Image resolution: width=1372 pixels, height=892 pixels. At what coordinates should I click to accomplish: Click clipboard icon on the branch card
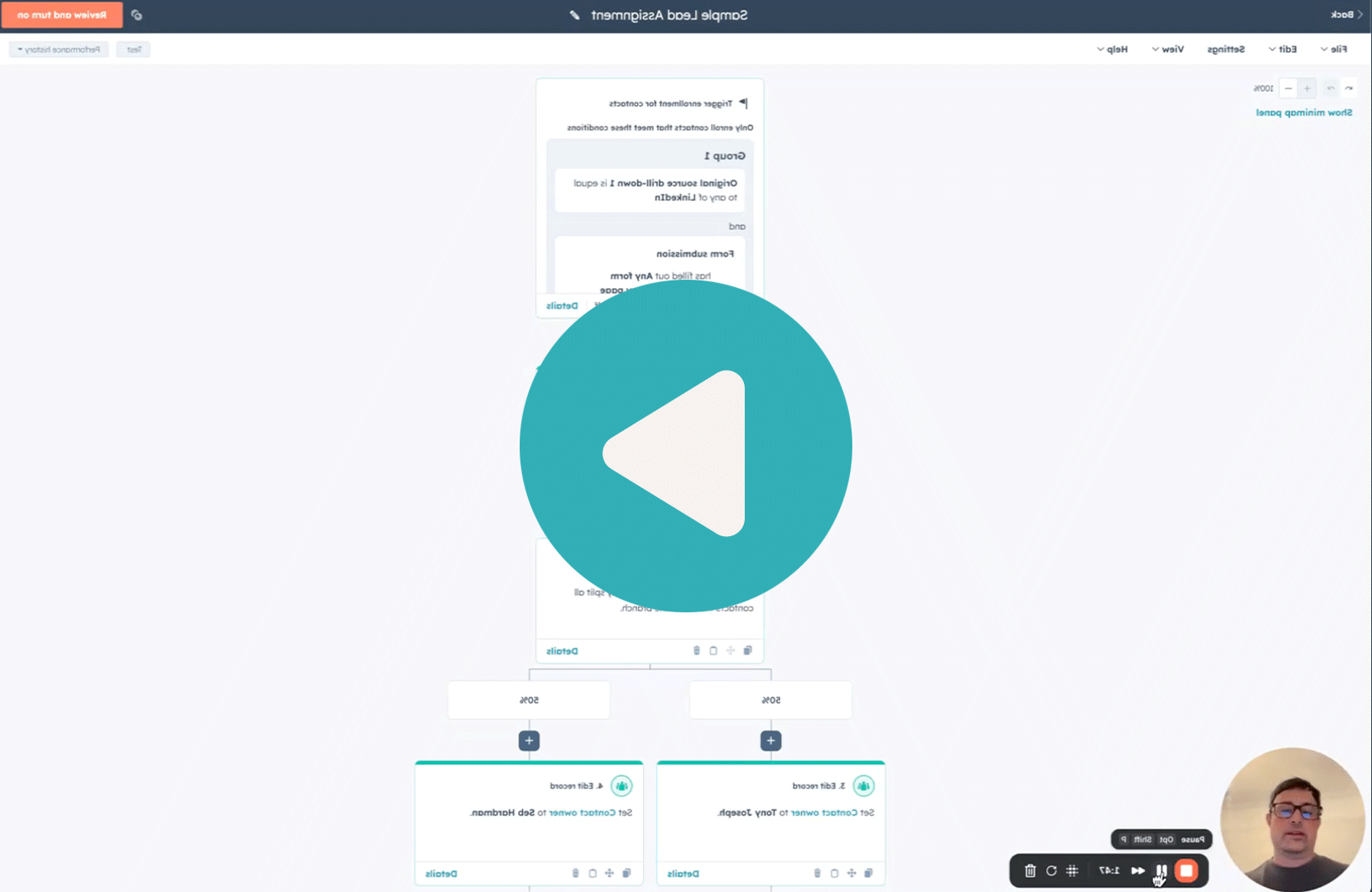point(713,650)
